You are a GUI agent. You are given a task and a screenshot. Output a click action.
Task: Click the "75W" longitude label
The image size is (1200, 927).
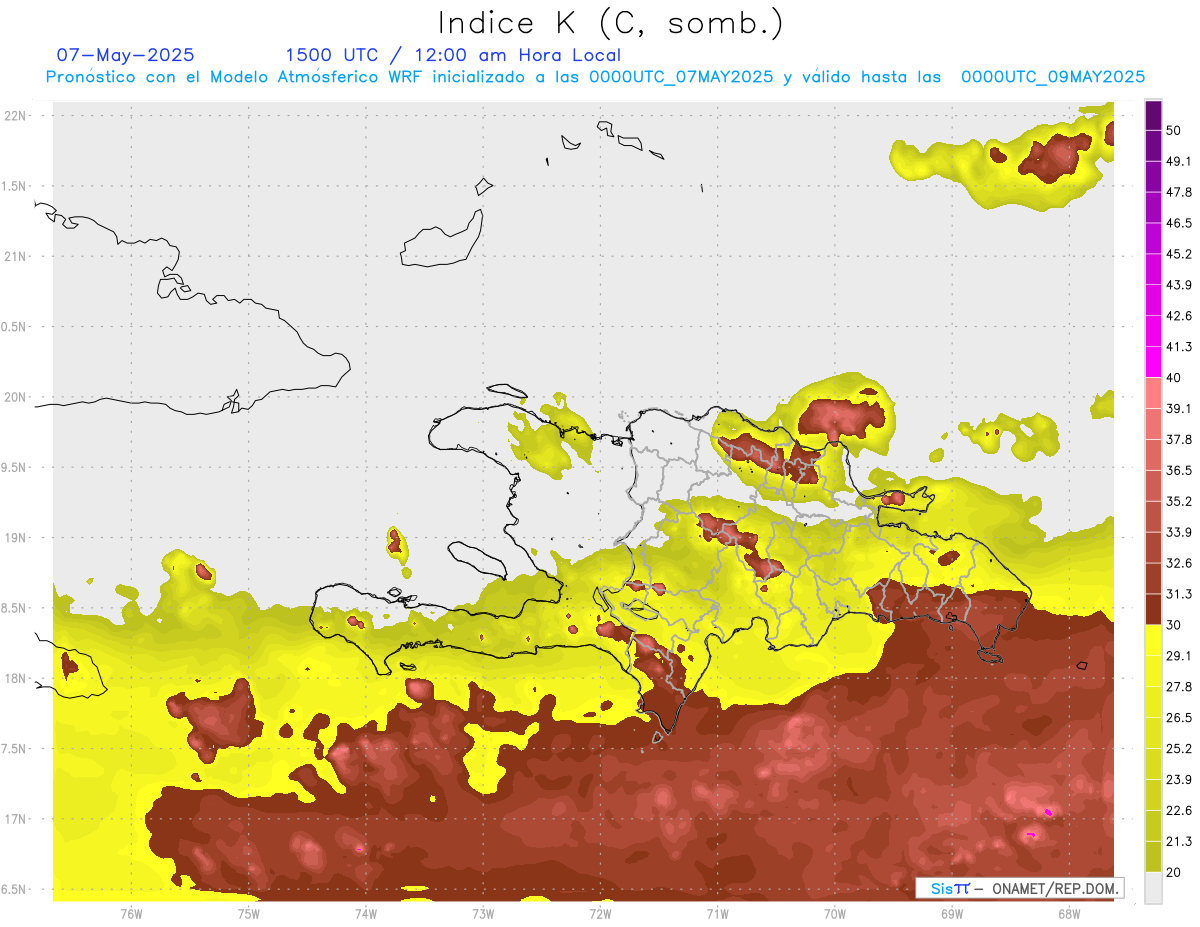tap(249, 913)
